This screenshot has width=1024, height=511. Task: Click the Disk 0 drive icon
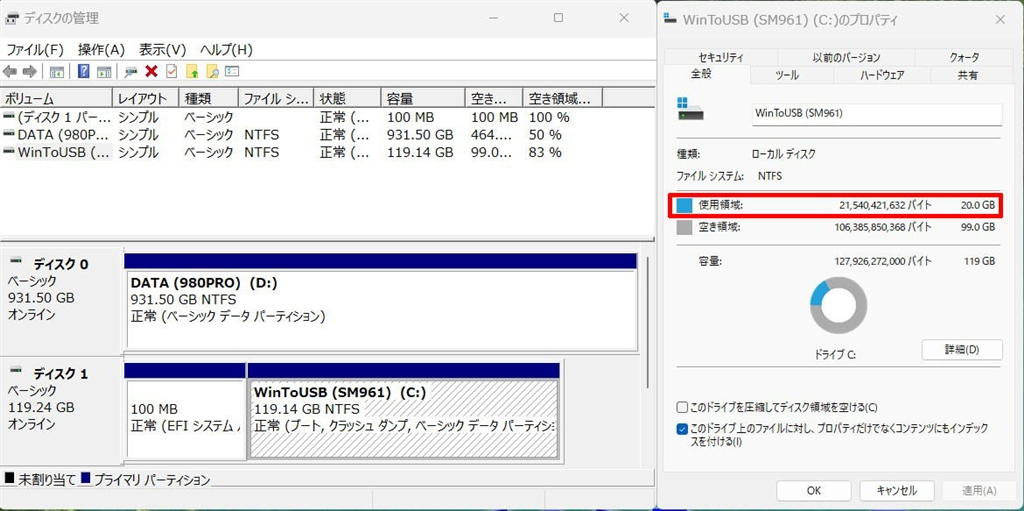16,262
